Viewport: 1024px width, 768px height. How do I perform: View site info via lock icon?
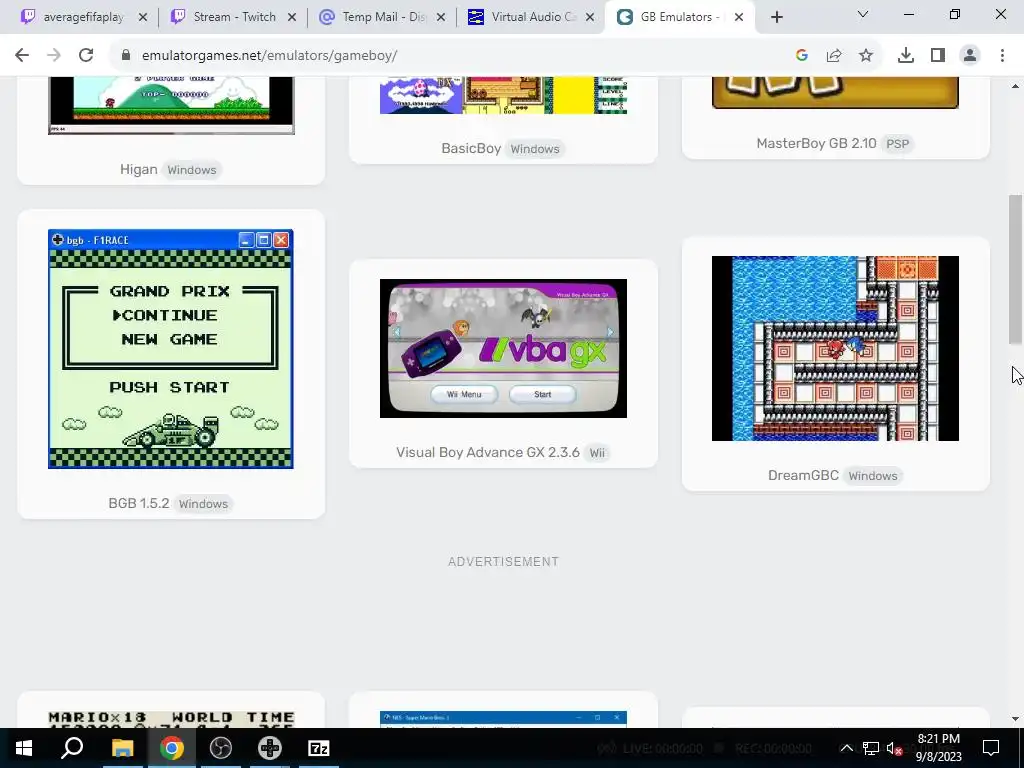[125, 56]
